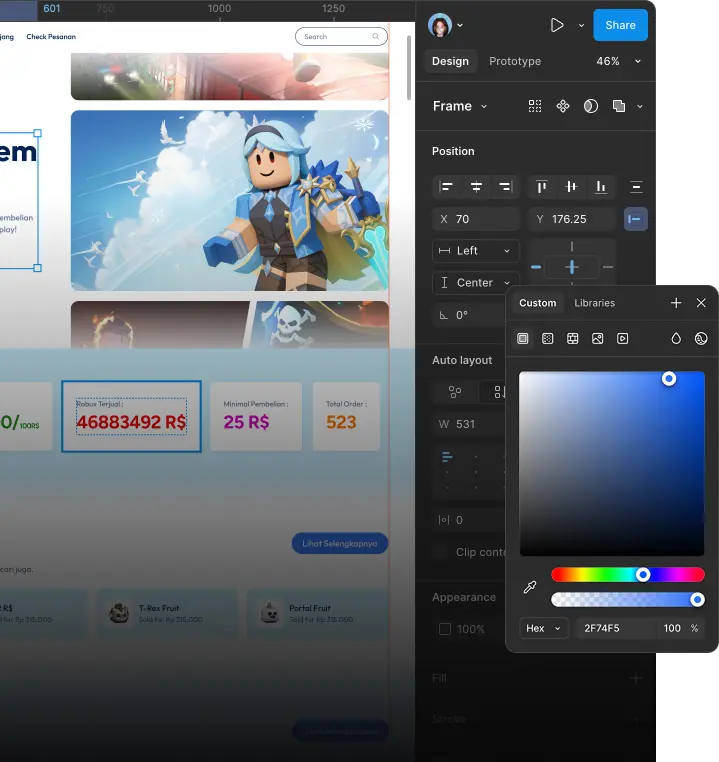Screen dimensions: 719x762
Task: Edit the gap spacing 0 field
Action: (469, 520)
